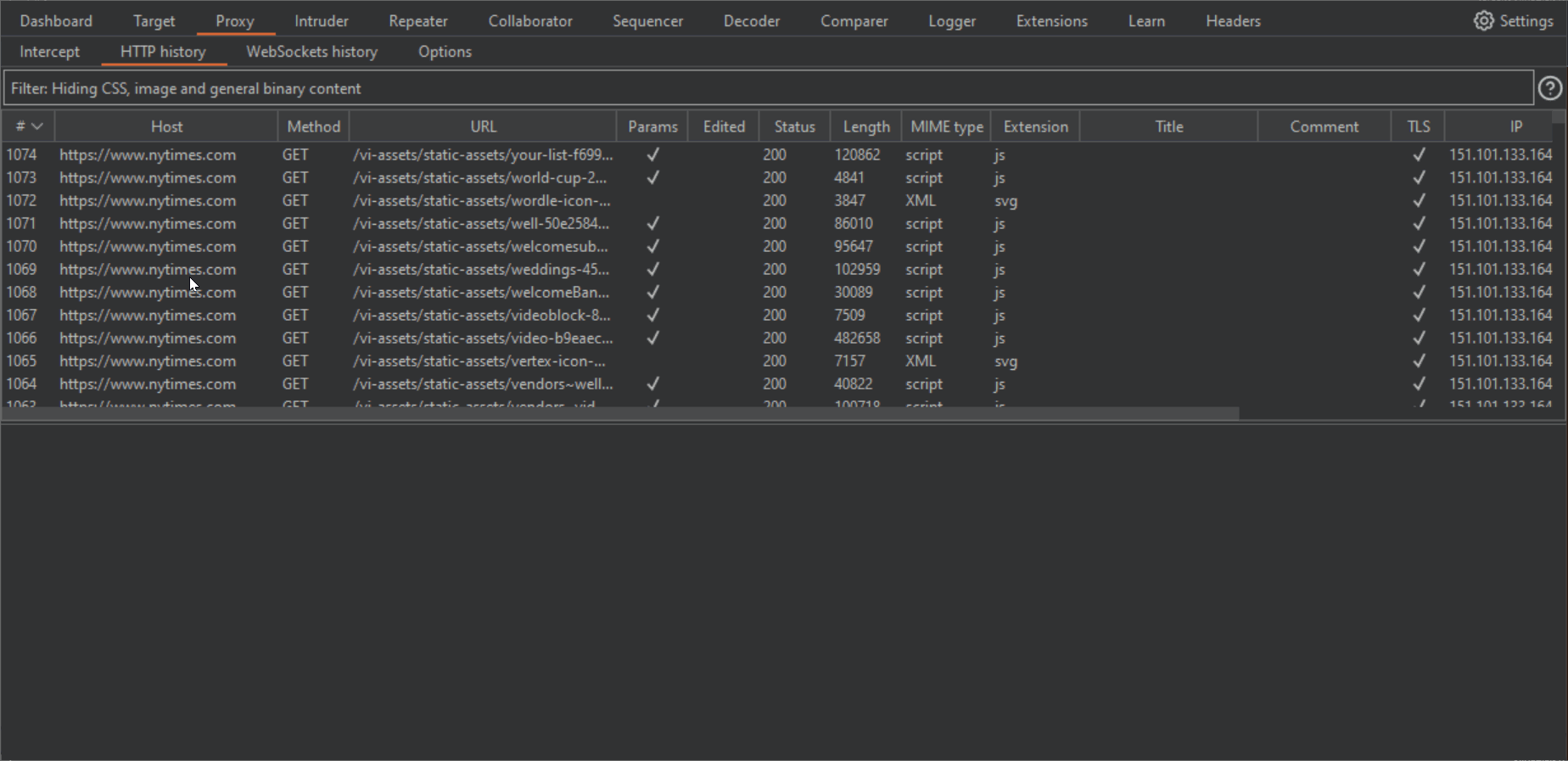Click the filter help question mark icon
This screenshot has width=1568, height=761.
(1550, 88)
